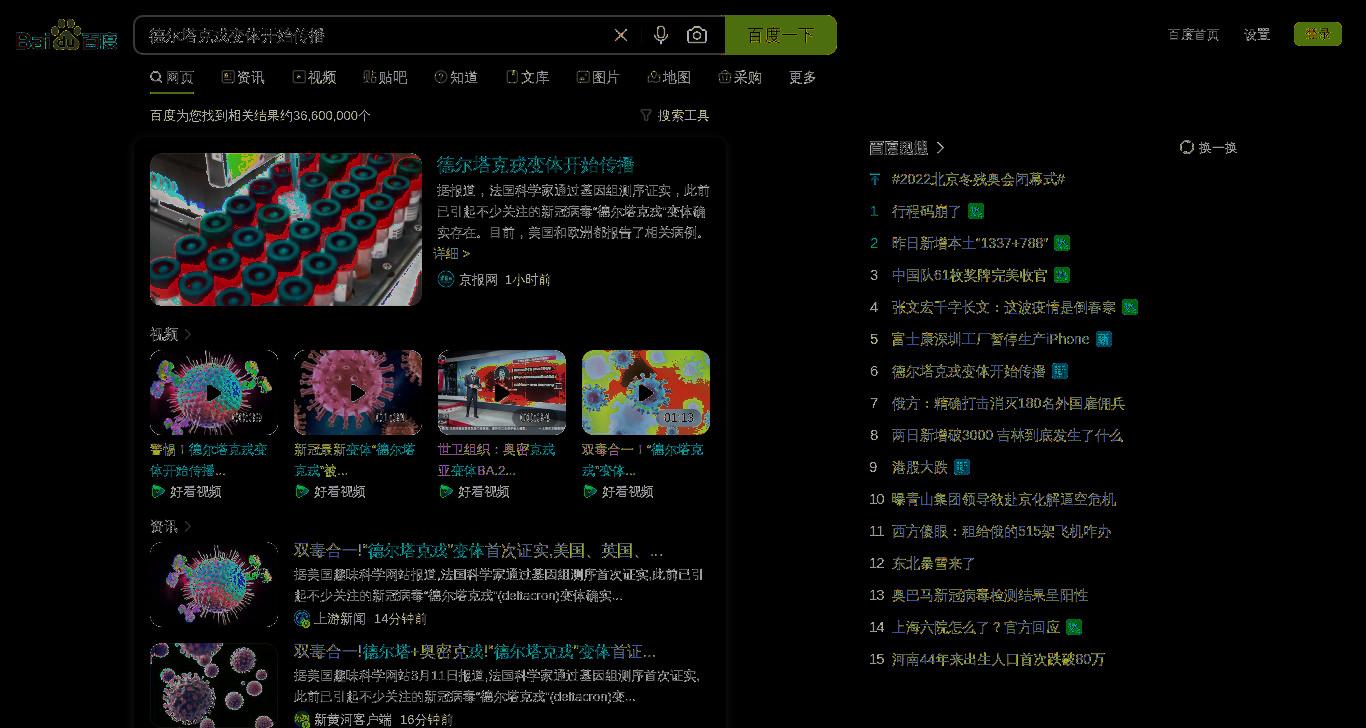
Task: Switch to the 视频 tab
Action: (x=314, y=77)
